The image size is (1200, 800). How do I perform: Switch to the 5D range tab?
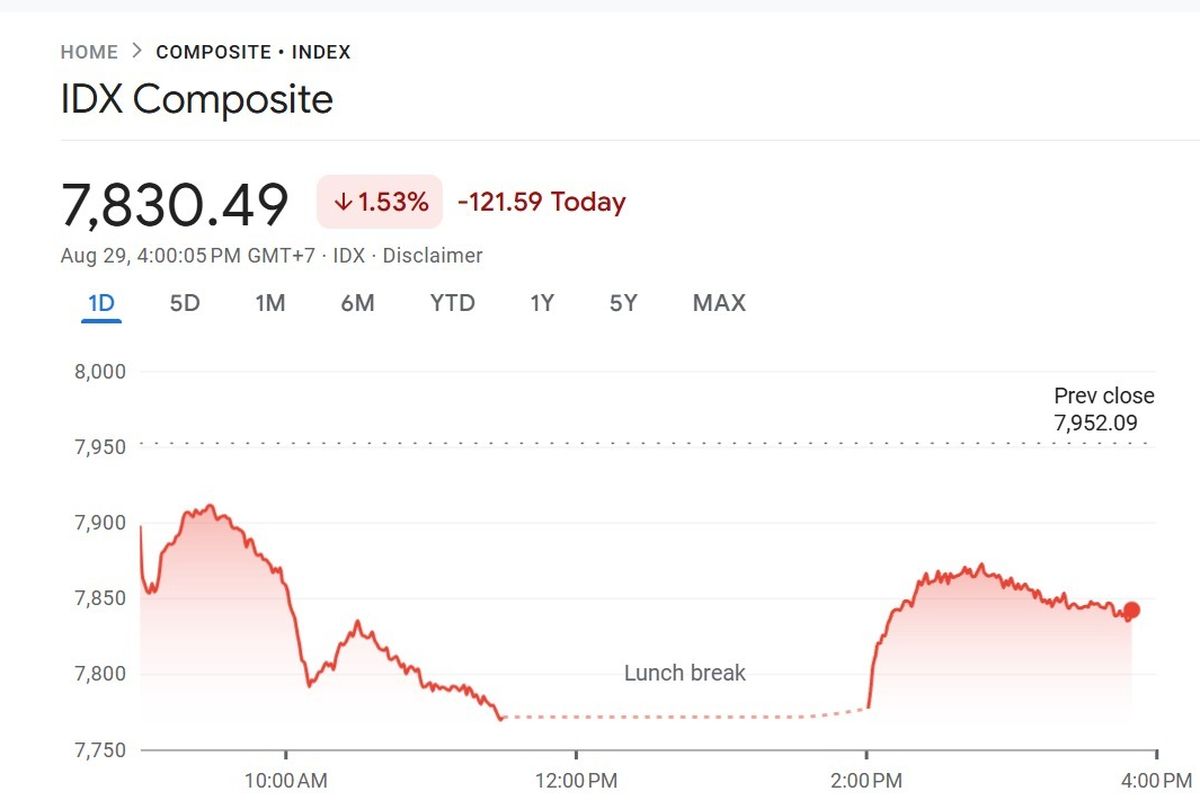click(x=185, y=303)
